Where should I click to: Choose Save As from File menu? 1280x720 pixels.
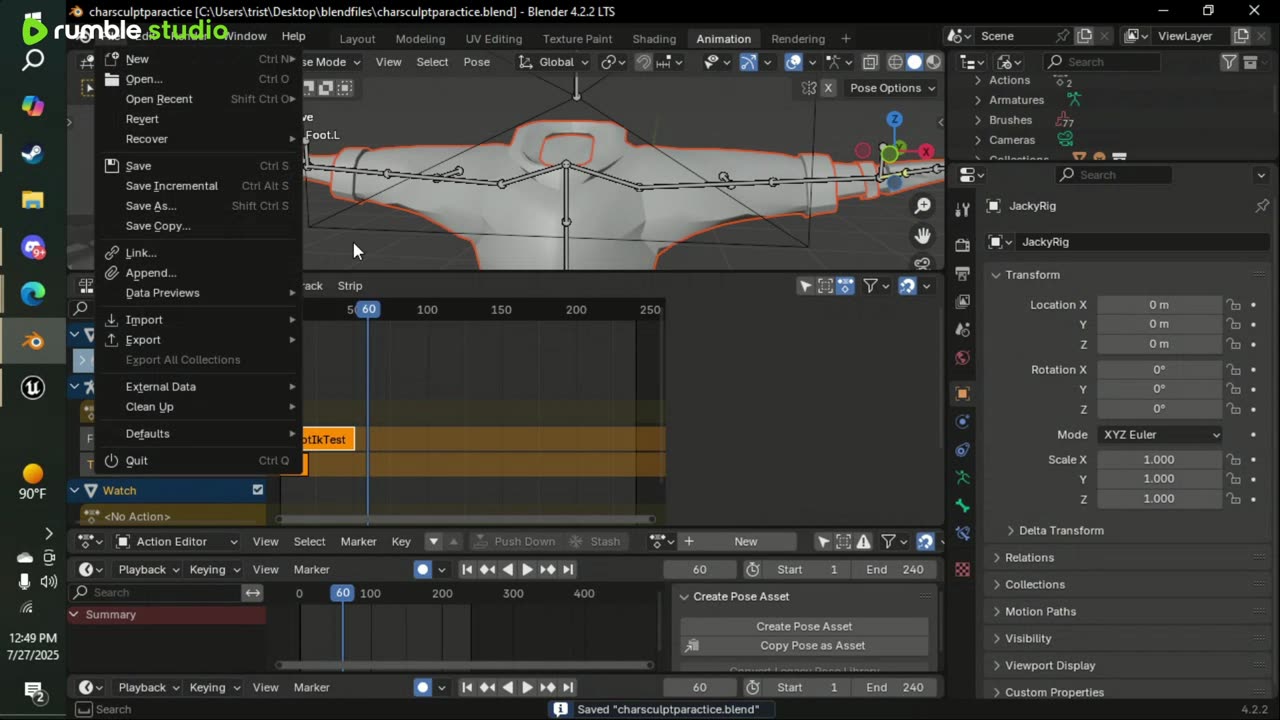tap(151, 206)
